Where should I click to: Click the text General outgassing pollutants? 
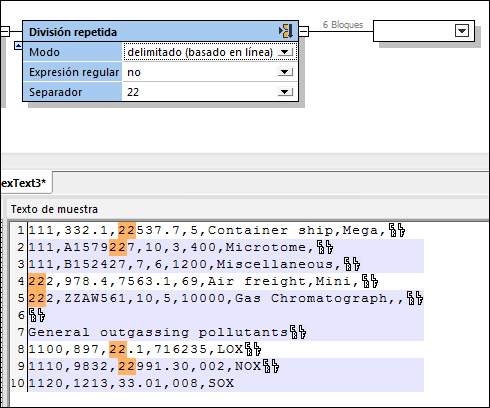158,332
